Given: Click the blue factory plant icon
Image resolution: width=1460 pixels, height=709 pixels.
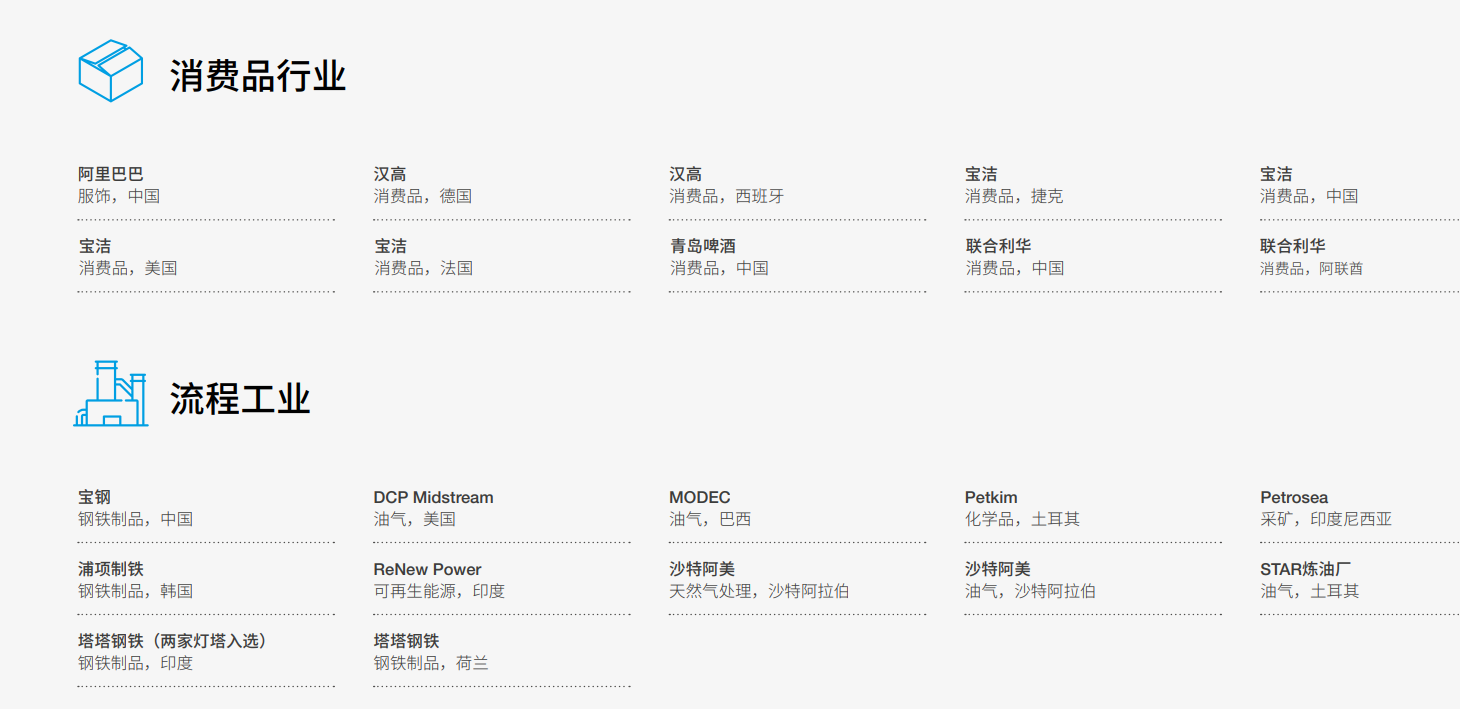Looking at the screenshot, I should 111,394.
